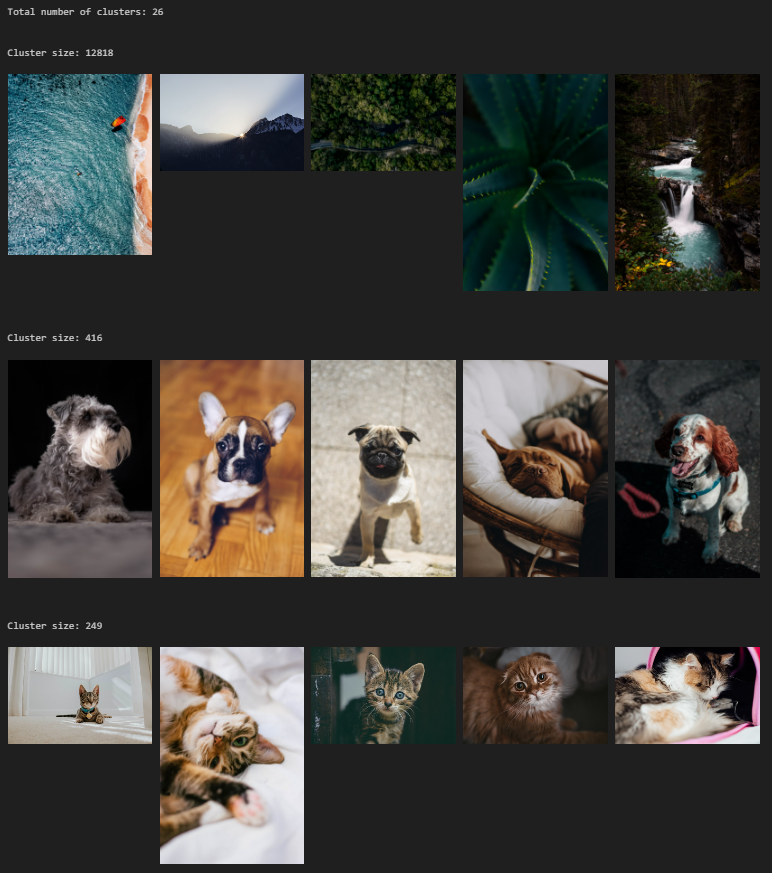
Task: Click the "Cluster size: 416" heading
Action: [x=55, y=338]
